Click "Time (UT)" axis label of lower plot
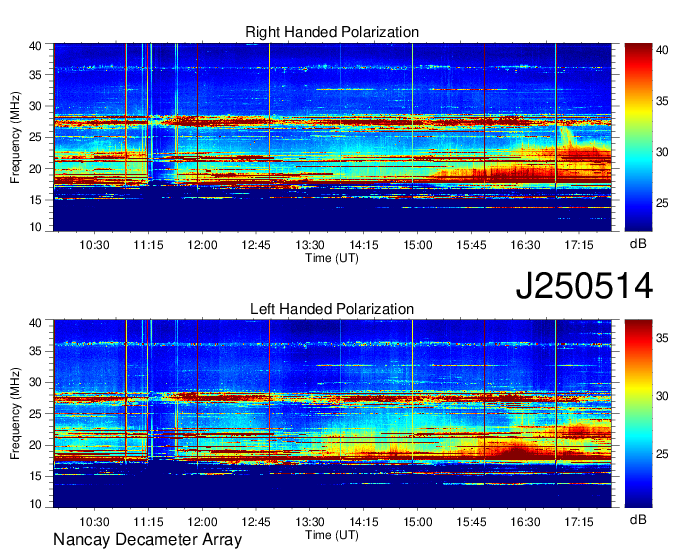Screen dimensions: 680x552 pos(332,535)
